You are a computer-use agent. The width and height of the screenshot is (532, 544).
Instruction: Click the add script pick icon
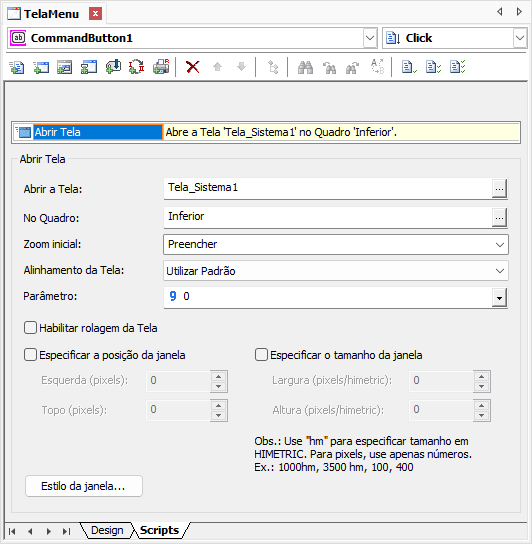click(17, 67)
